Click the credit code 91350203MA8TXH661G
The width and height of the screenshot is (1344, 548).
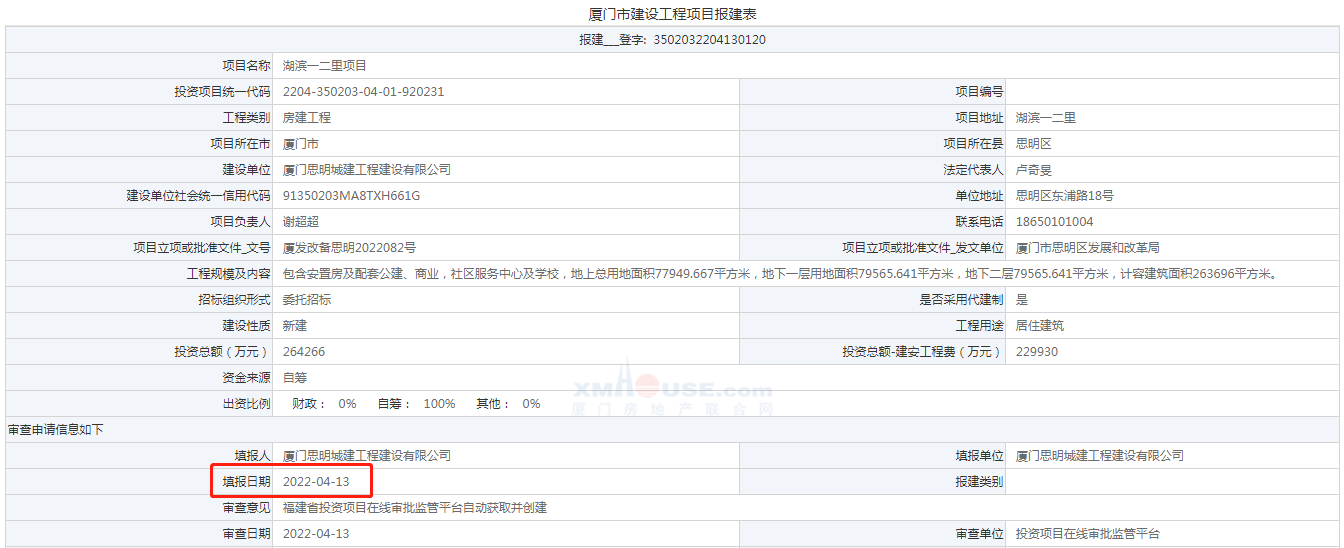(x=351, y=196)
